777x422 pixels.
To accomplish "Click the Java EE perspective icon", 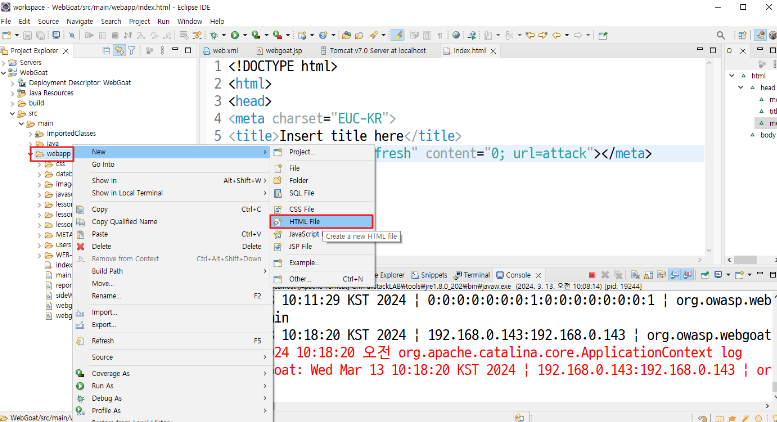I will (760, 35).
